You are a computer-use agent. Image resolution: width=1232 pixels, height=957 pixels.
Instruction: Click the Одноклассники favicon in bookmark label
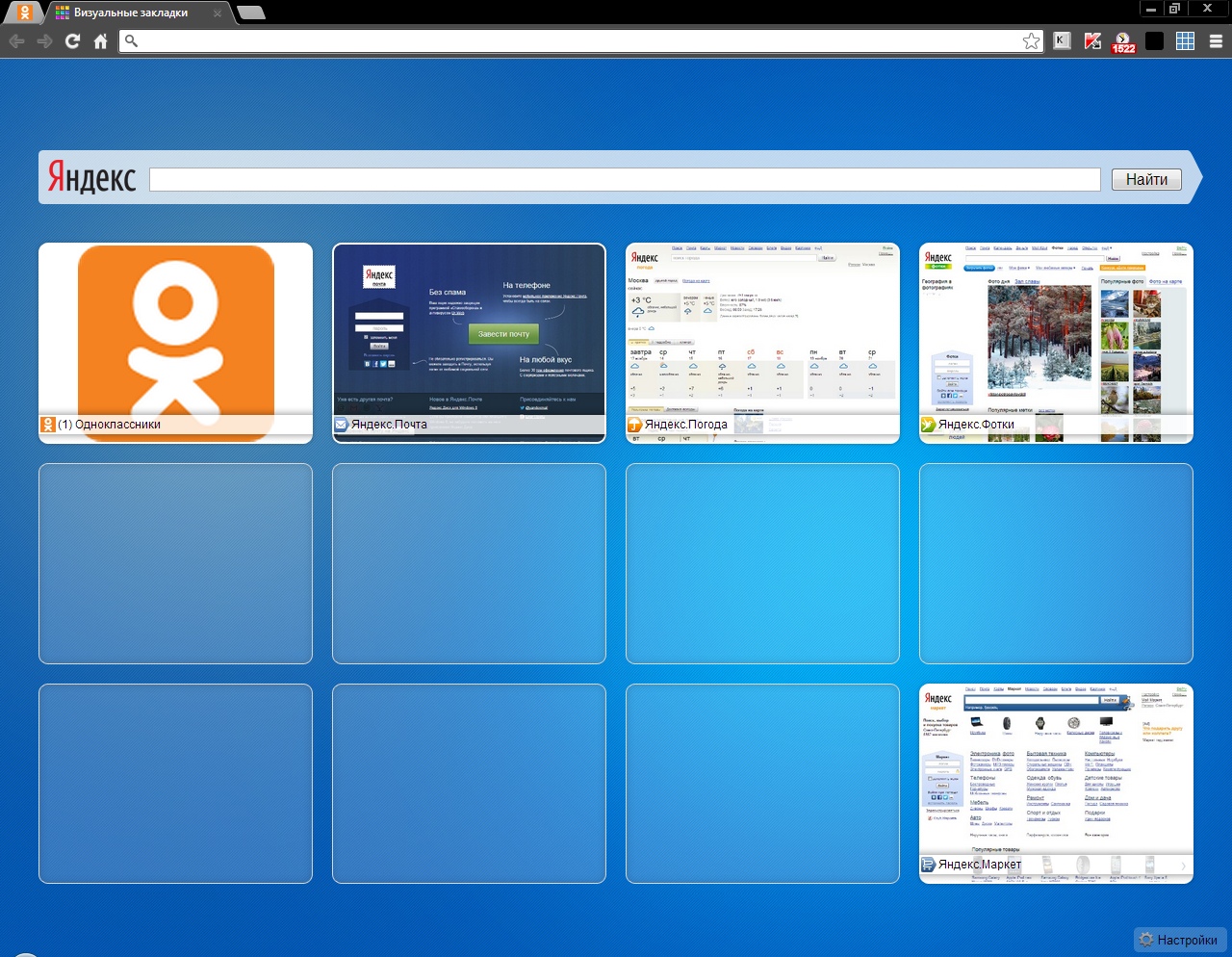[x=48, y=425]
